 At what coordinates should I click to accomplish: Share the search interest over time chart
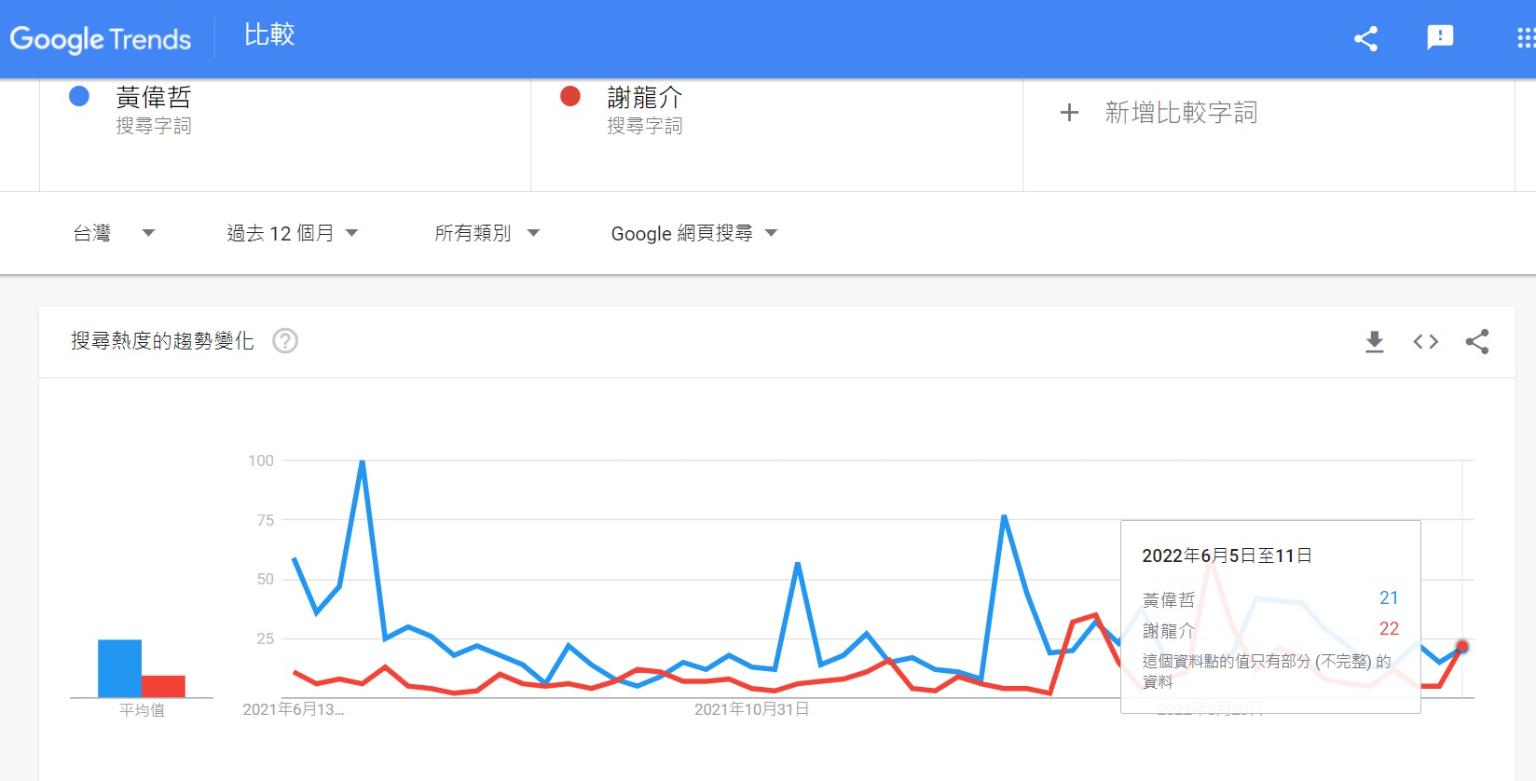[x=1477, y=342]
